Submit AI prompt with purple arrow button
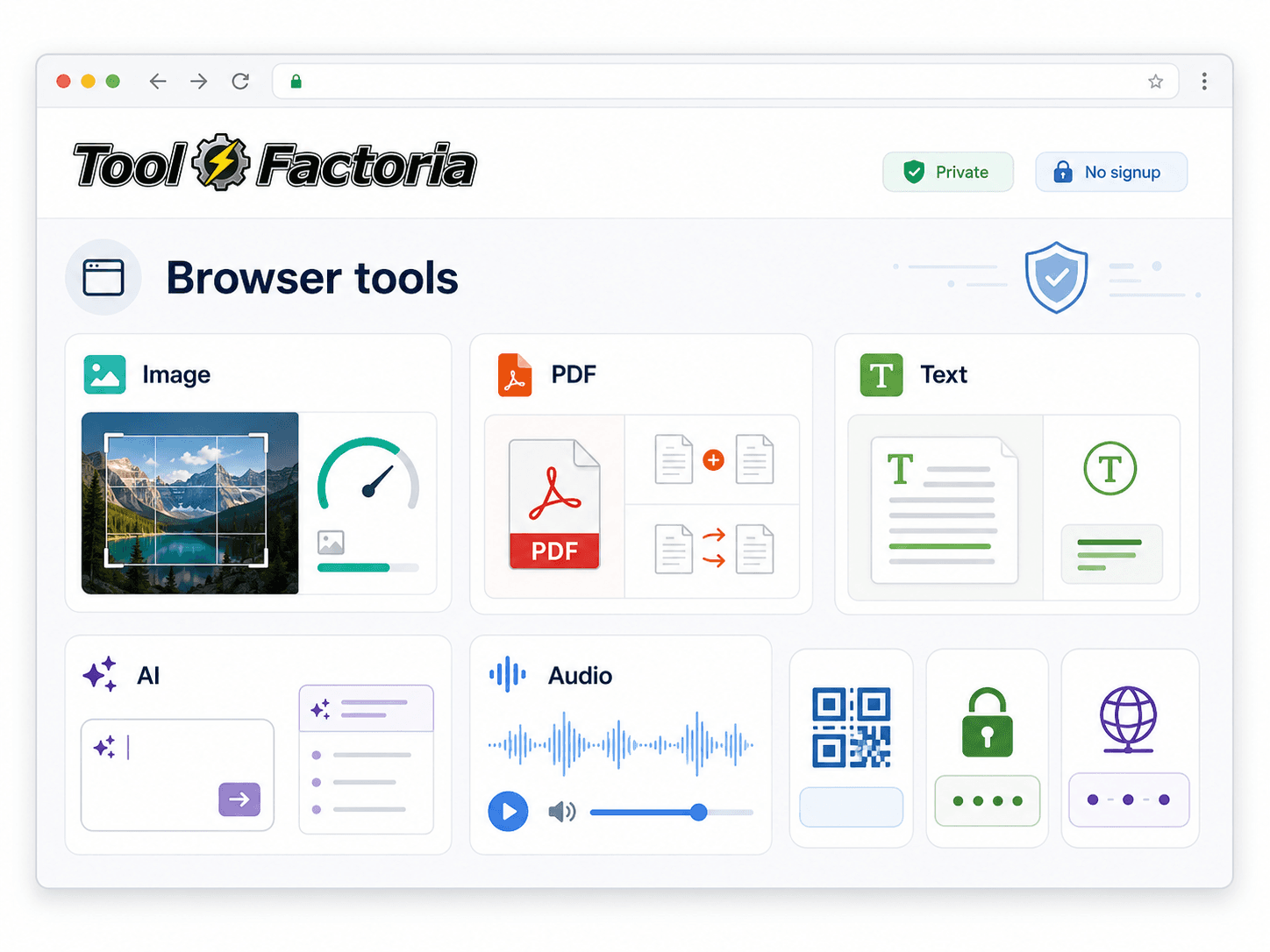The image size is (1270, 952). [239, 799]
